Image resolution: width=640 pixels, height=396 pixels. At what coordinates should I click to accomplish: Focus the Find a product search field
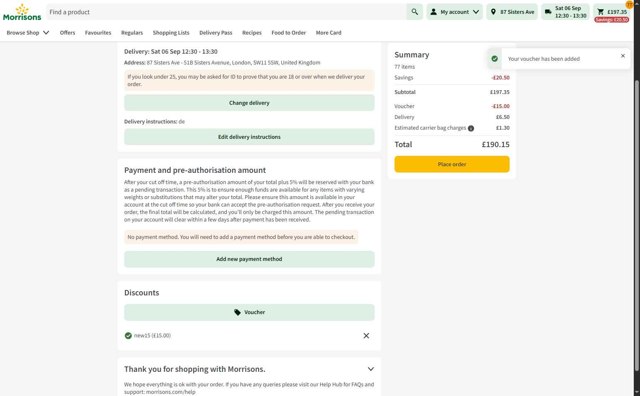226,12
